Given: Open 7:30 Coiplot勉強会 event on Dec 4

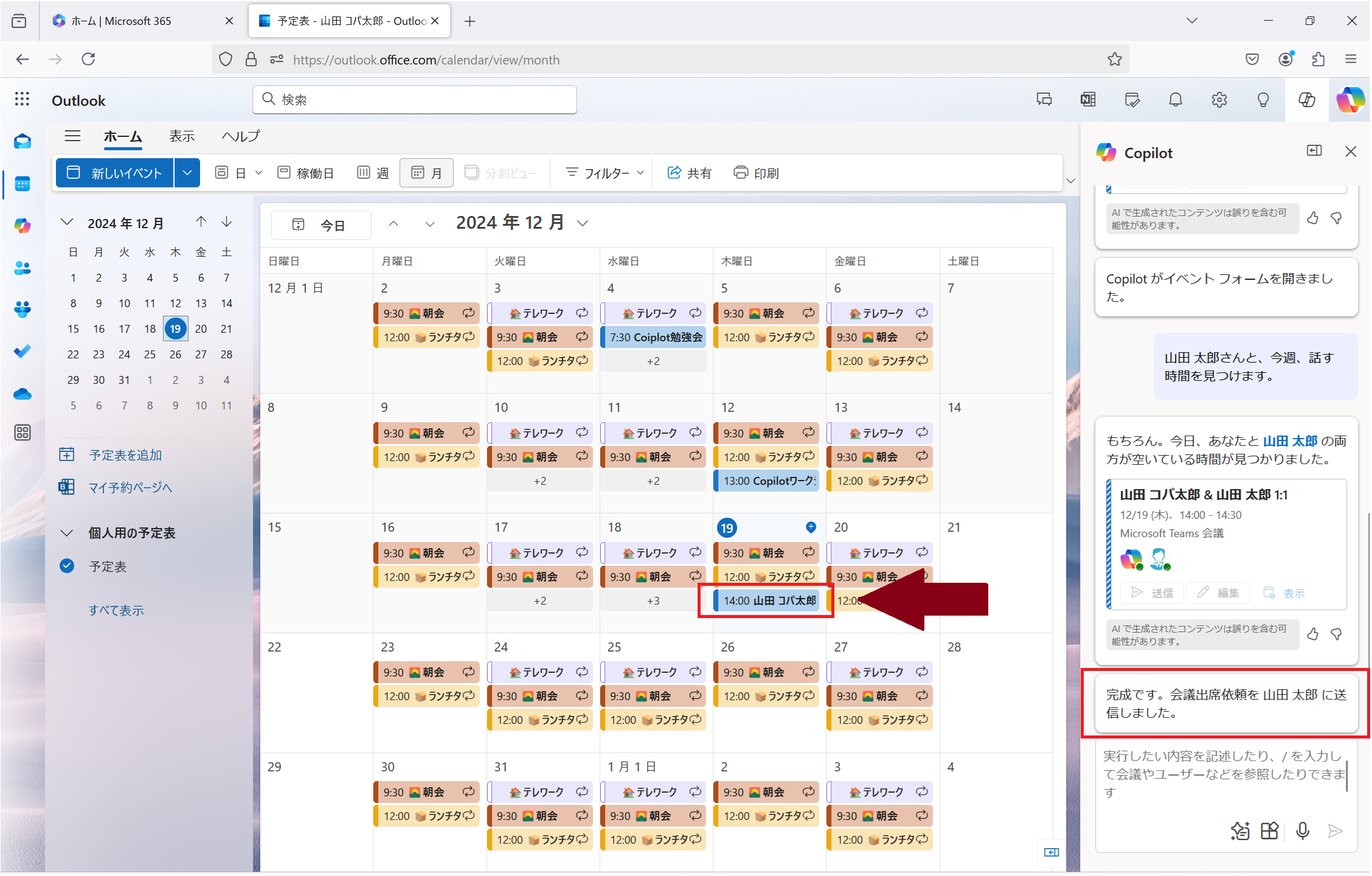Looking at the screenshot, I should pyautogui.click(x=653, y=337).
